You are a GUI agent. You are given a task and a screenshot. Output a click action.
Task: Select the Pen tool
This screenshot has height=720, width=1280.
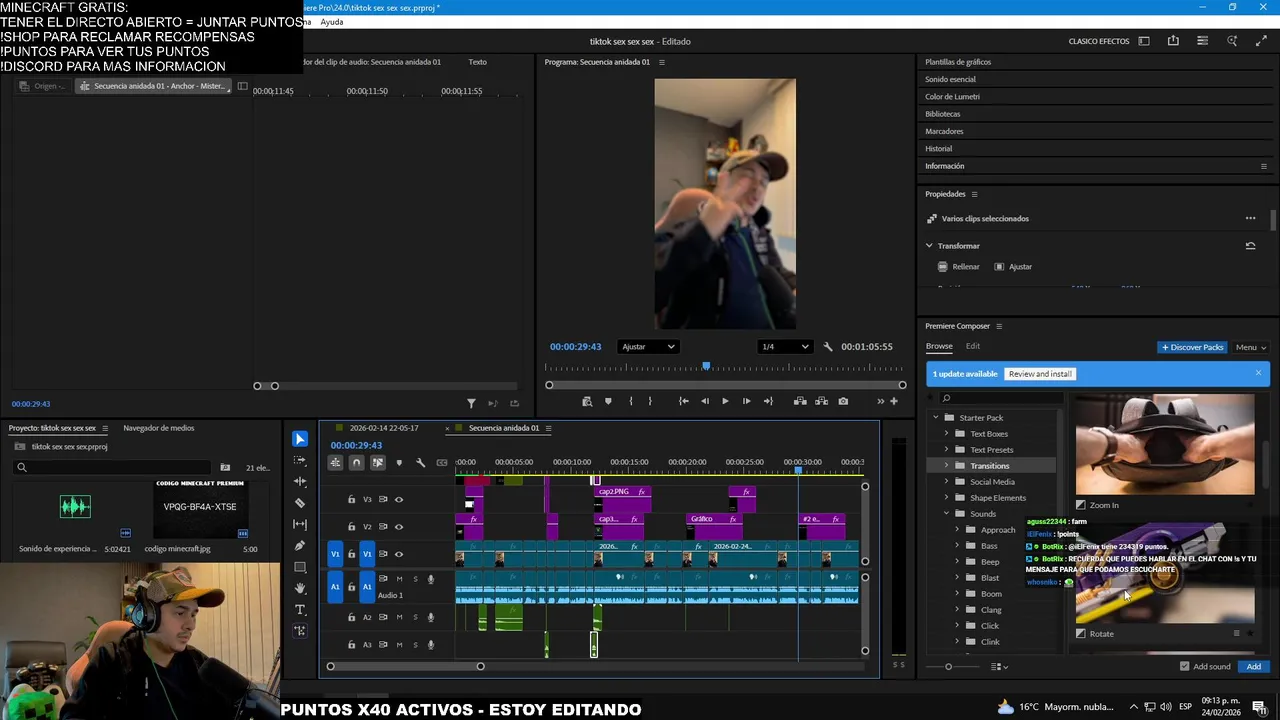[x=300, y=546]
